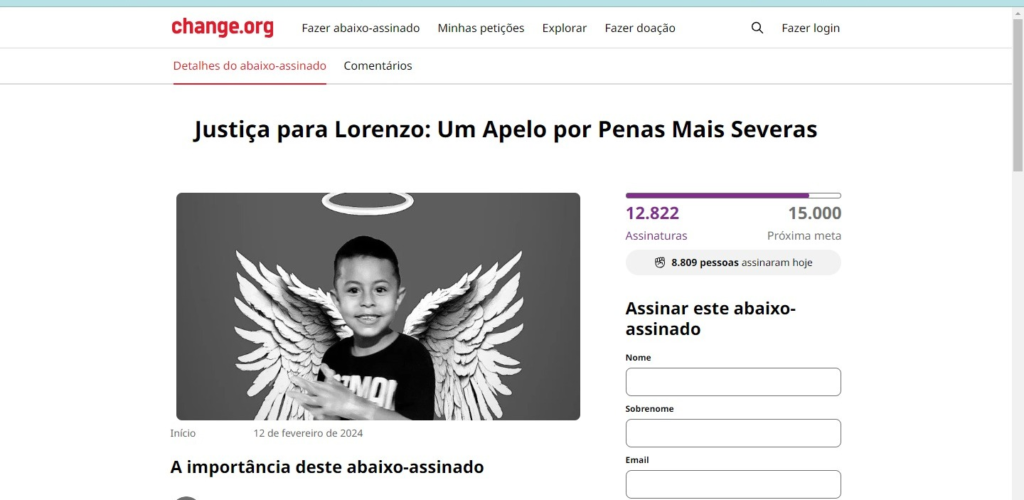Click the 8.809 pessoas assinaram hoje badge
This screenshot has height=500, width=1024.
click(733, 262)
